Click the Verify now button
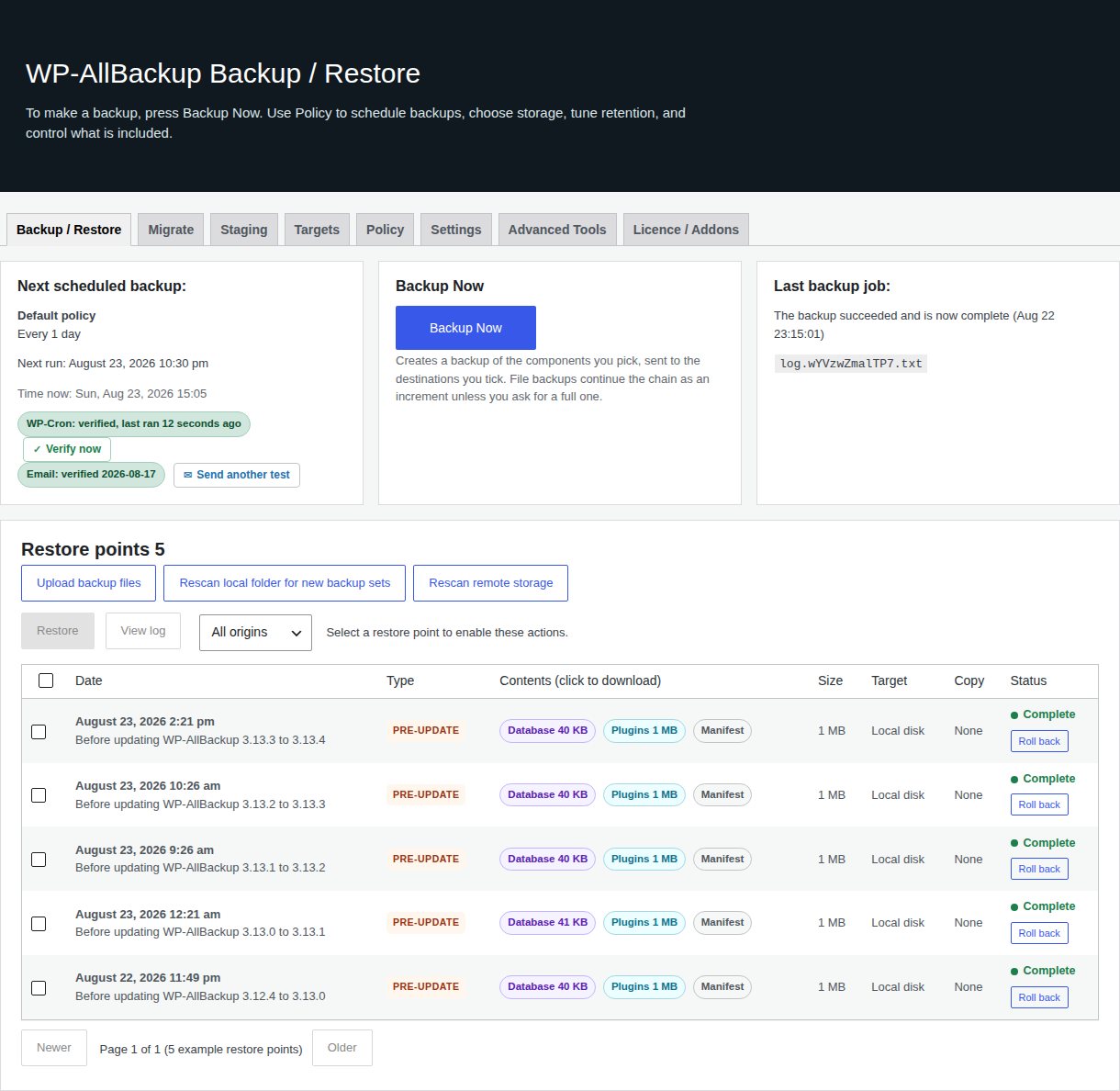Image resolution: width=1120 pixels, height=1091 pixels. [x=67, y=449]
